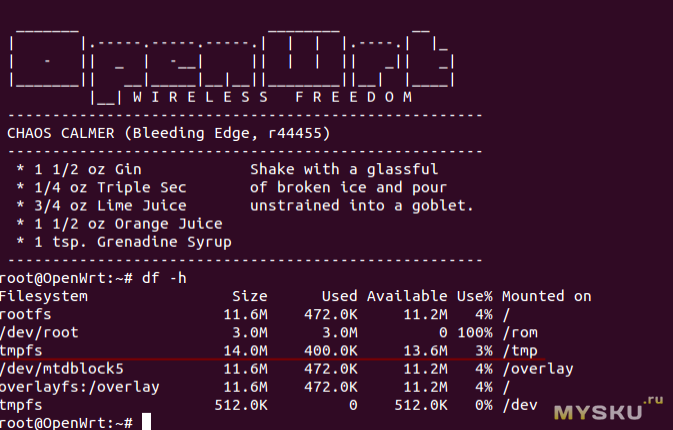The height and width of the screenshot is (430, 673).
Task: Click the 'root@OpenWrt:~#' prompt before df -h
Action: pos(66,278)
